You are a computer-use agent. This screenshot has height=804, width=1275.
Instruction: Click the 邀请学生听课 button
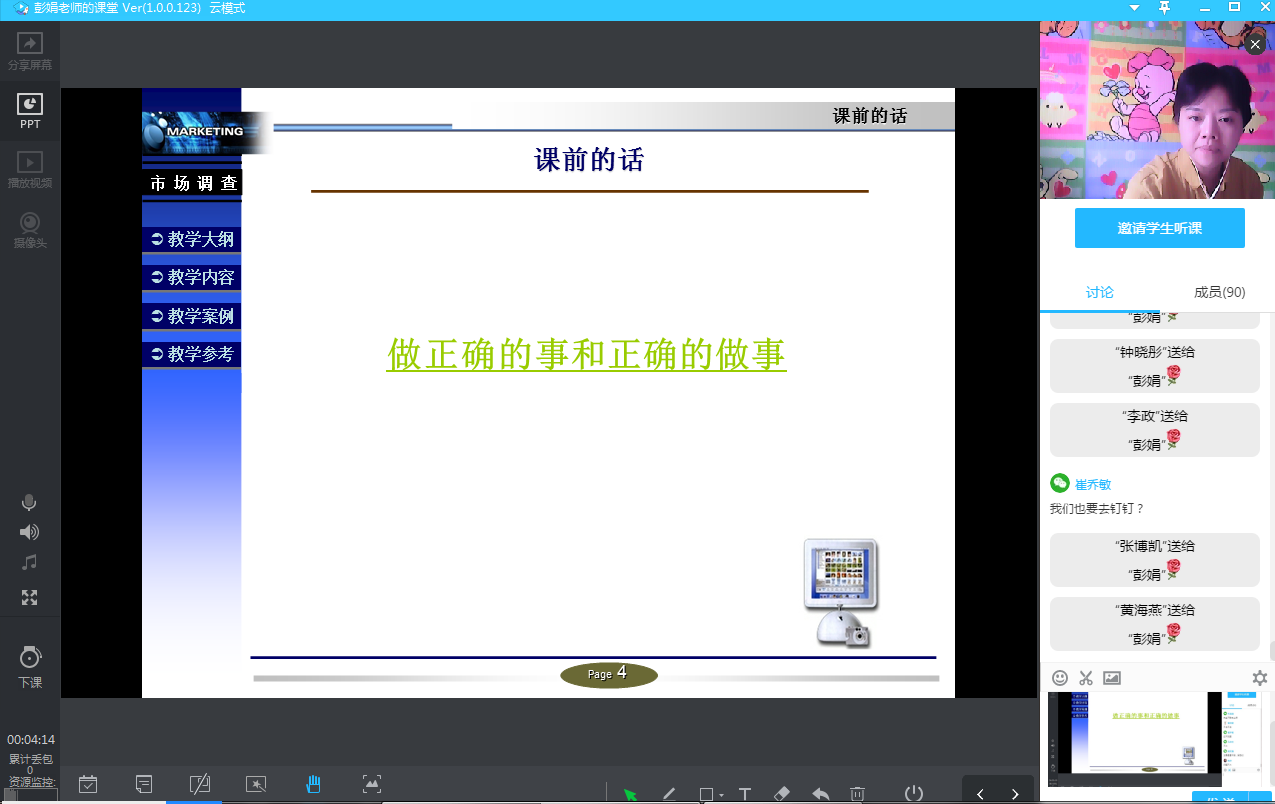coord(1159,228)
